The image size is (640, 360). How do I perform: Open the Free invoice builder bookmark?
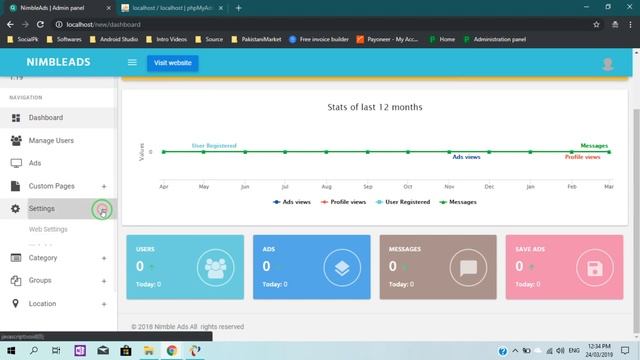319,40
